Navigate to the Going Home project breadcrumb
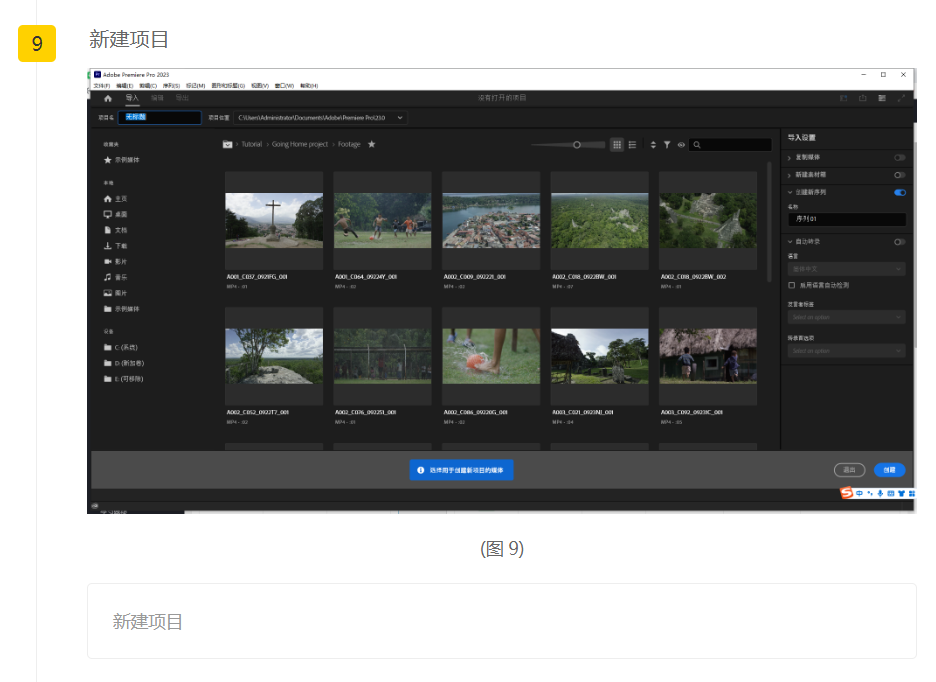 coord(300,145)
